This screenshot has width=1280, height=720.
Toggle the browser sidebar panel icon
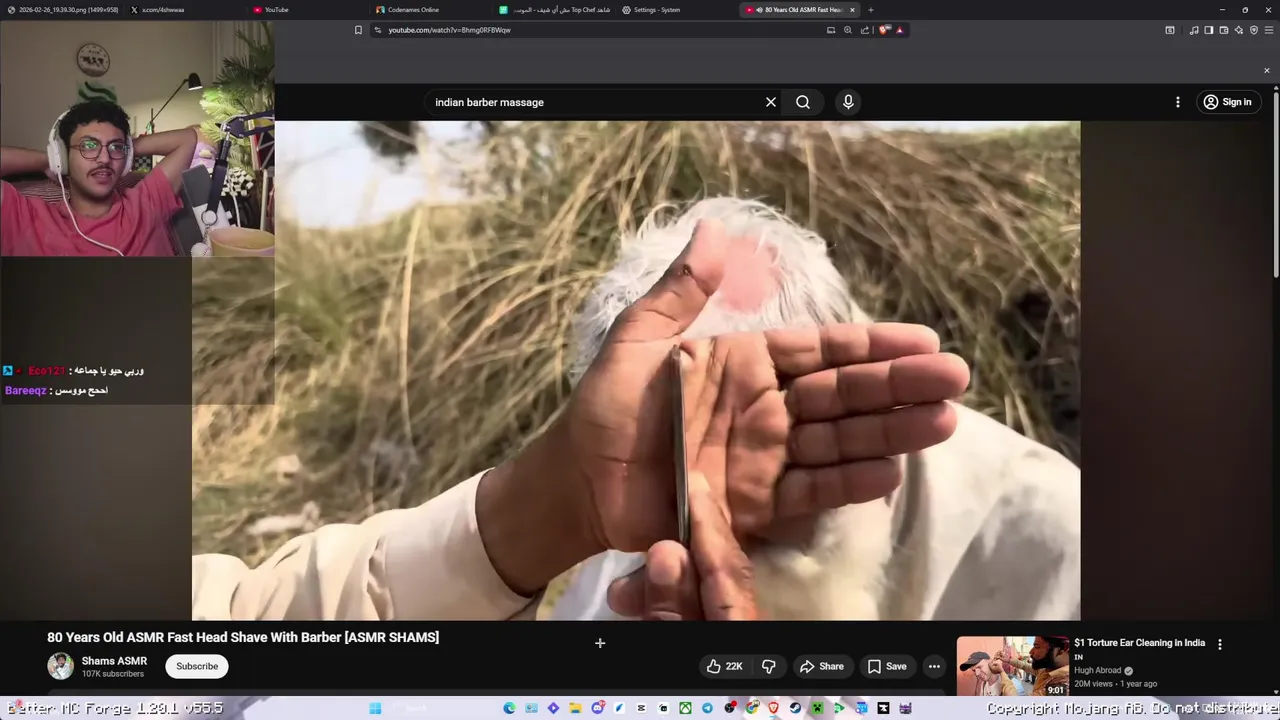tap(1208, 30)
